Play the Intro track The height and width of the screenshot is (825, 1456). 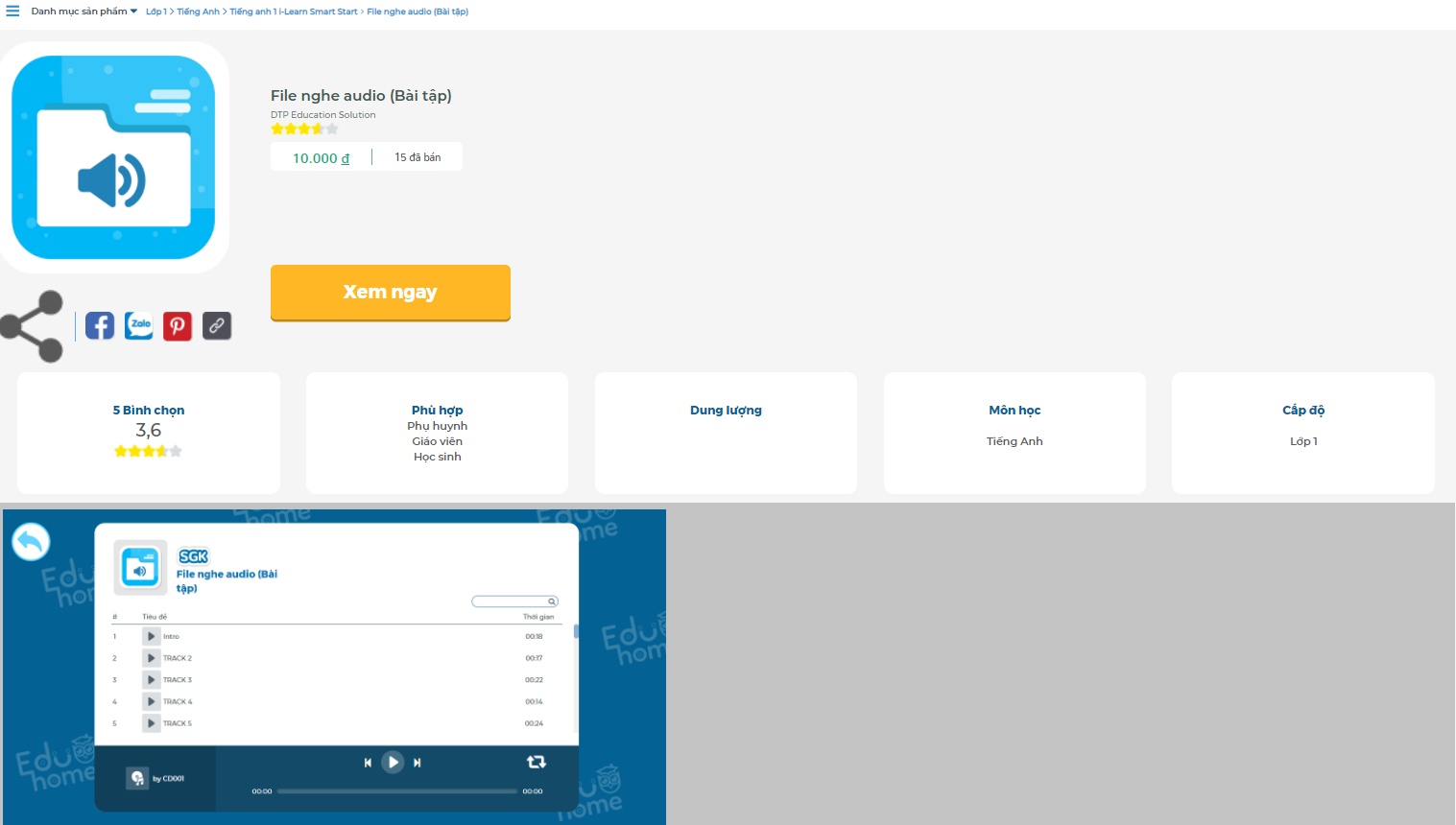151,636
